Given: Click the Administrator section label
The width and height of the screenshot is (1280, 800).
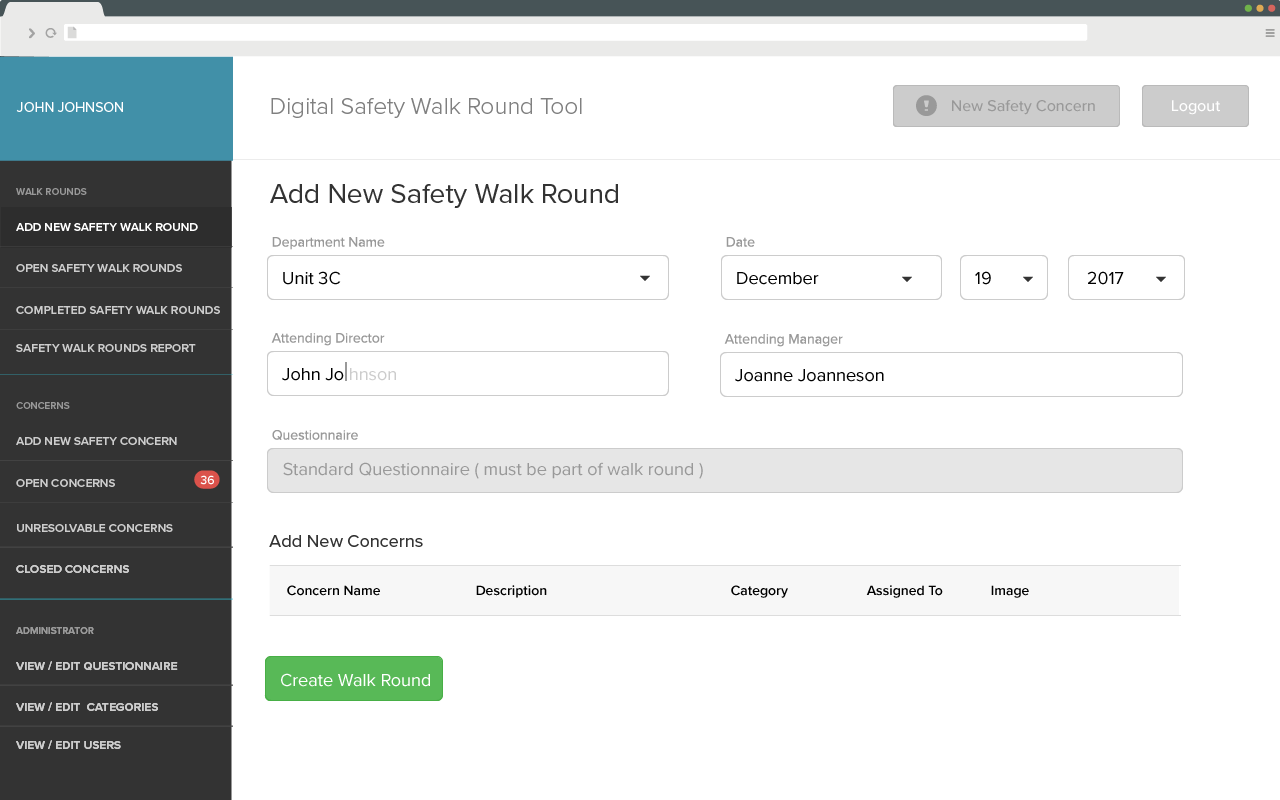Looking at the screenshot, I should (55, 631).
